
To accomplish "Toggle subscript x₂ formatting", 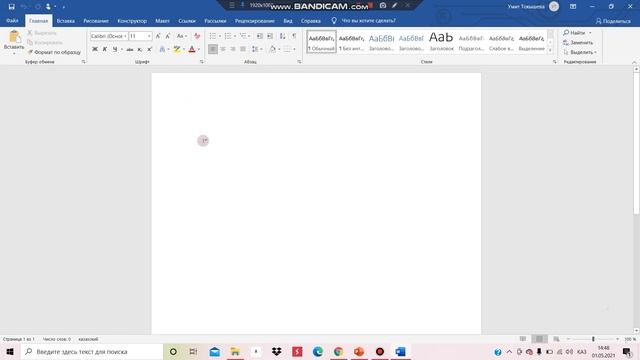I will [x=140, y=49].
